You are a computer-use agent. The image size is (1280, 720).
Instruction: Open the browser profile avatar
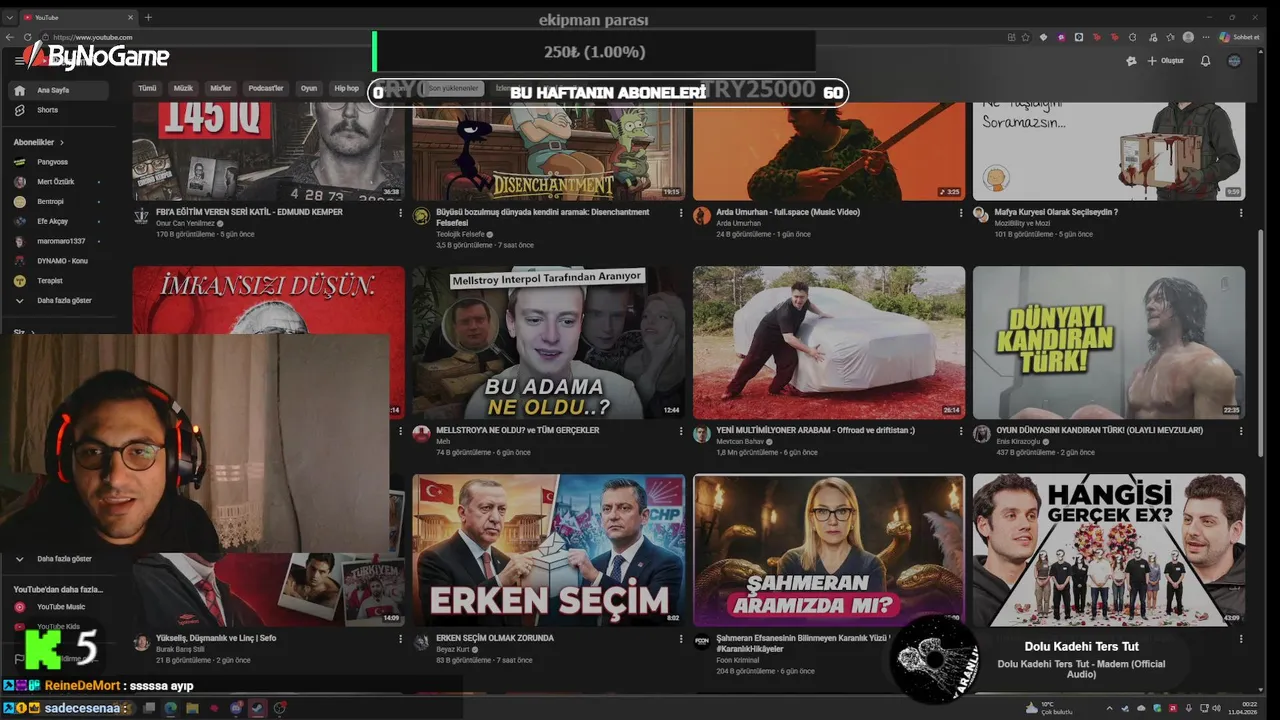point(1188,37)
